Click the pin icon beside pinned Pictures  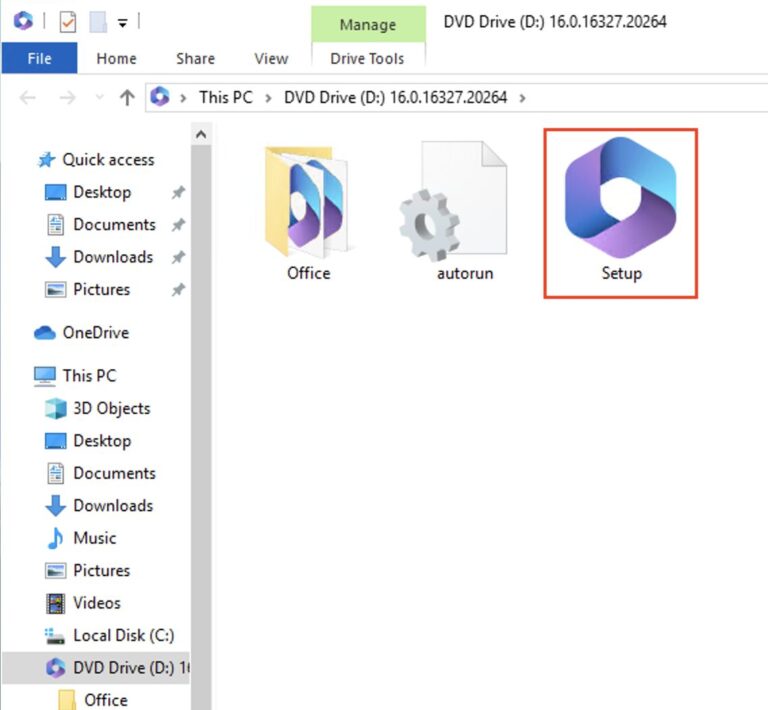(x=178, y=290)
